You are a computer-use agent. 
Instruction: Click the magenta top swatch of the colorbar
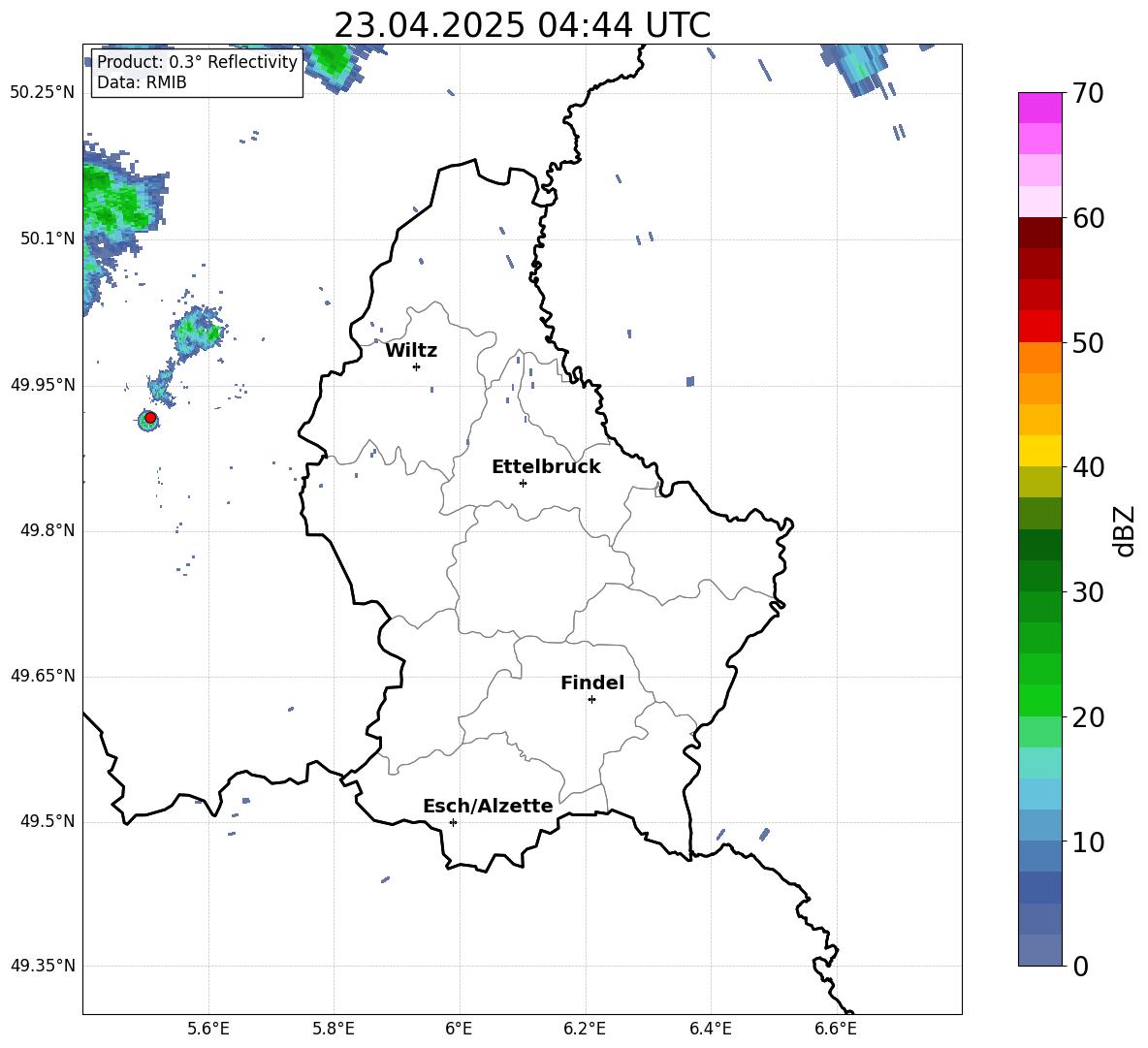coord(1039,109)
